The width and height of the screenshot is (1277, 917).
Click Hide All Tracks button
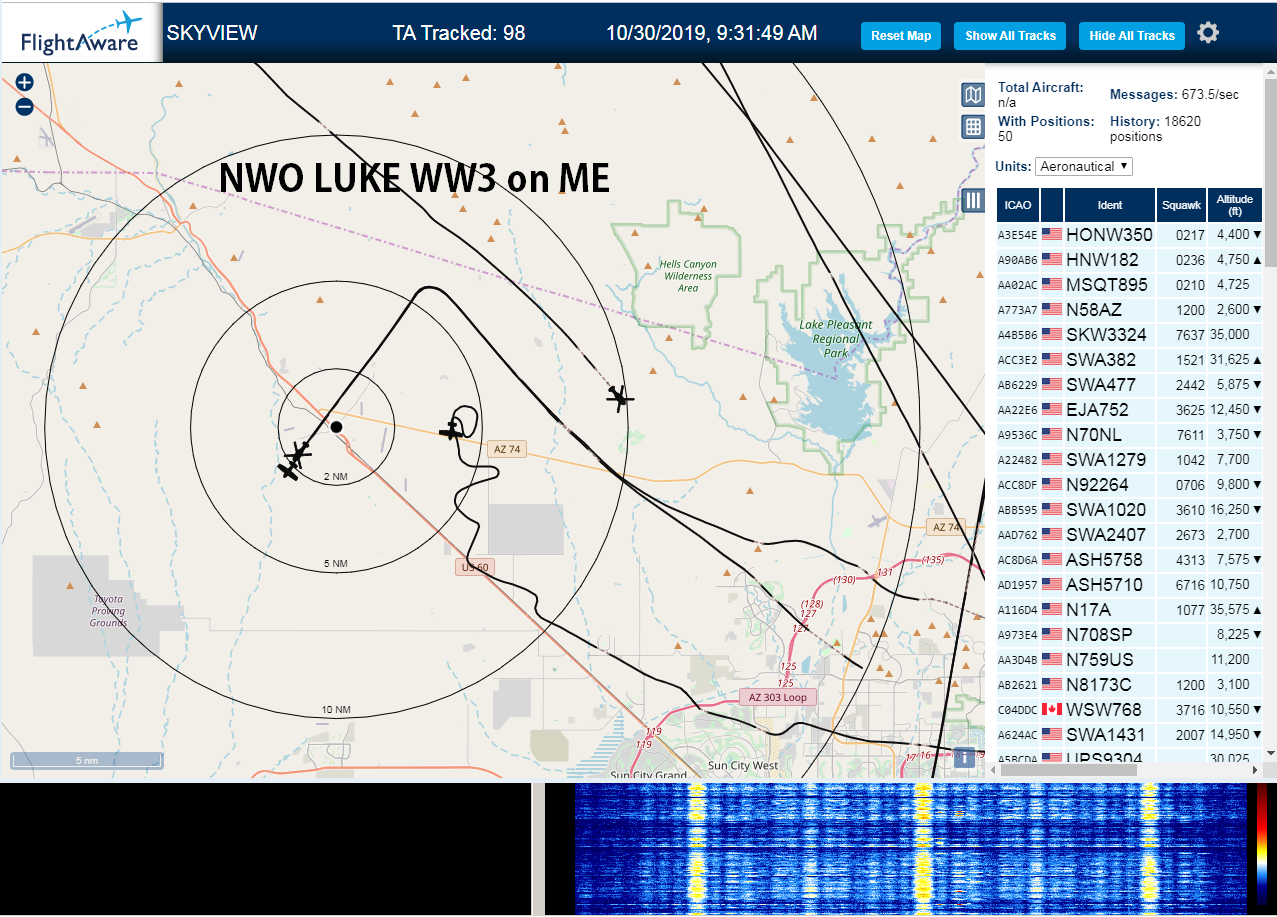pos(1132,36)
